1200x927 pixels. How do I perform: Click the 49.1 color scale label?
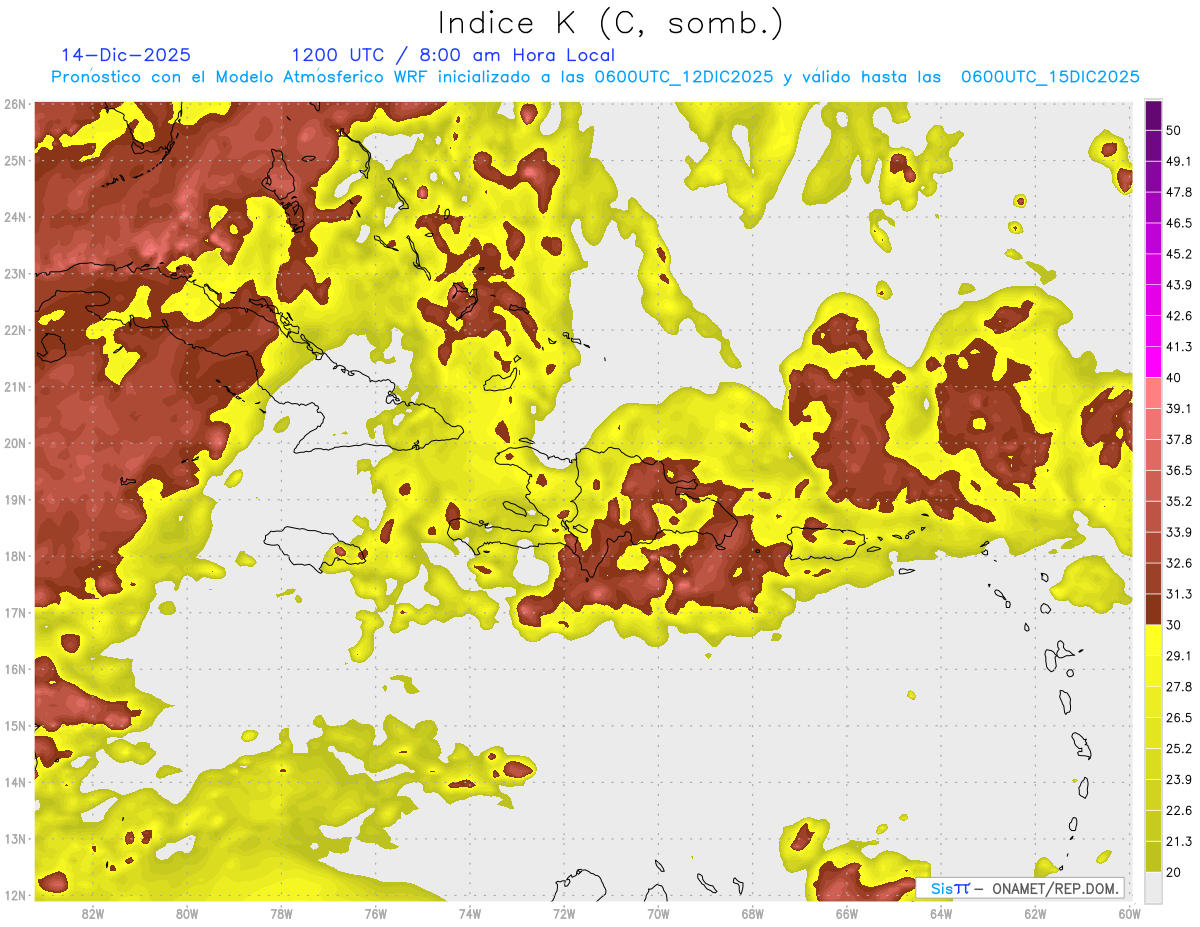pyautogui.click(x=1178, y=161)
